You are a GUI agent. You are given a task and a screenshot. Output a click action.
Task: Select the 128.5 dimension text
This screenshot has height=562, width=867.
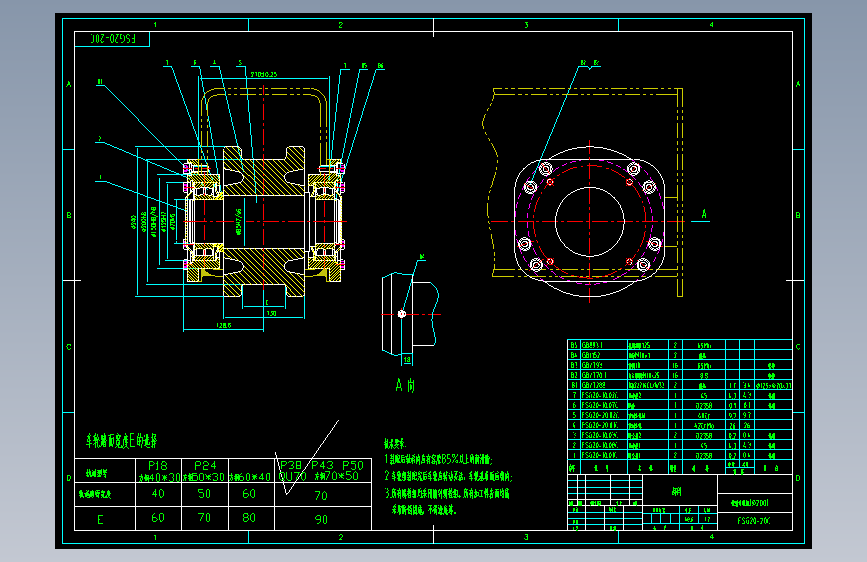click(x=223, y=326)
